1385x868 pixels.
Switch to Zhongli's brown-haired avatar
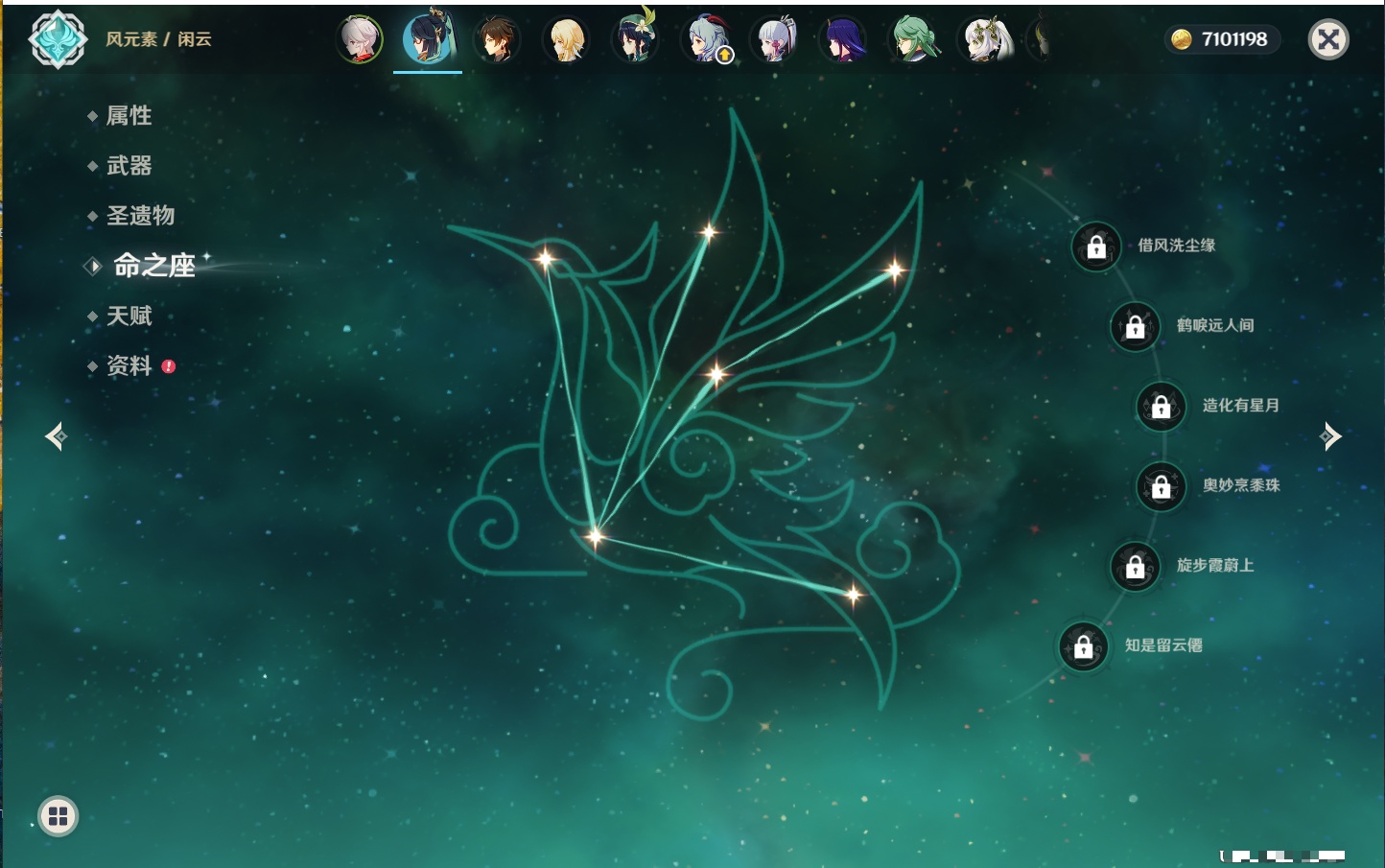(497, 40)
